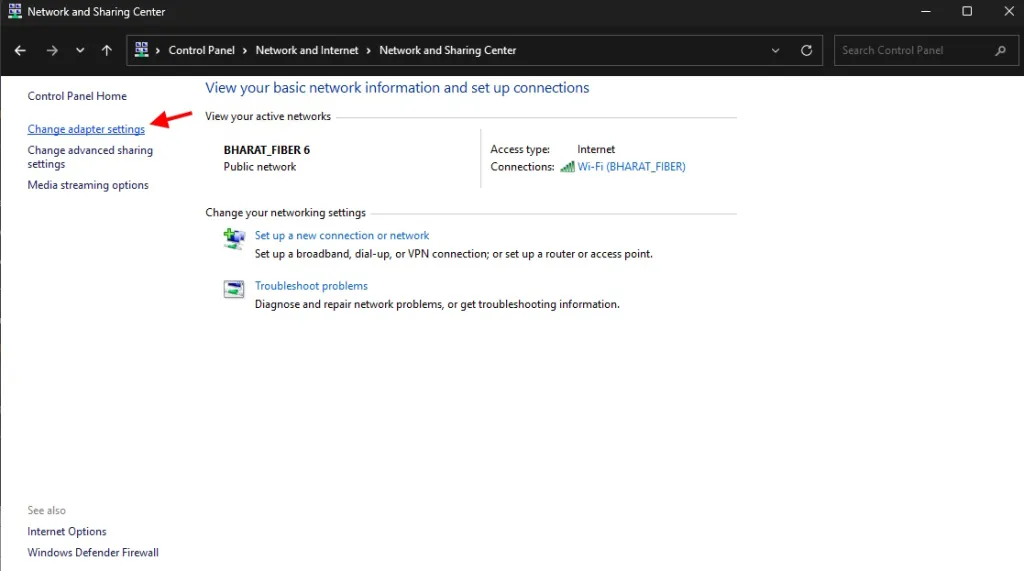Expand chevron after Control Panel breadcrumb

[245, 50]
